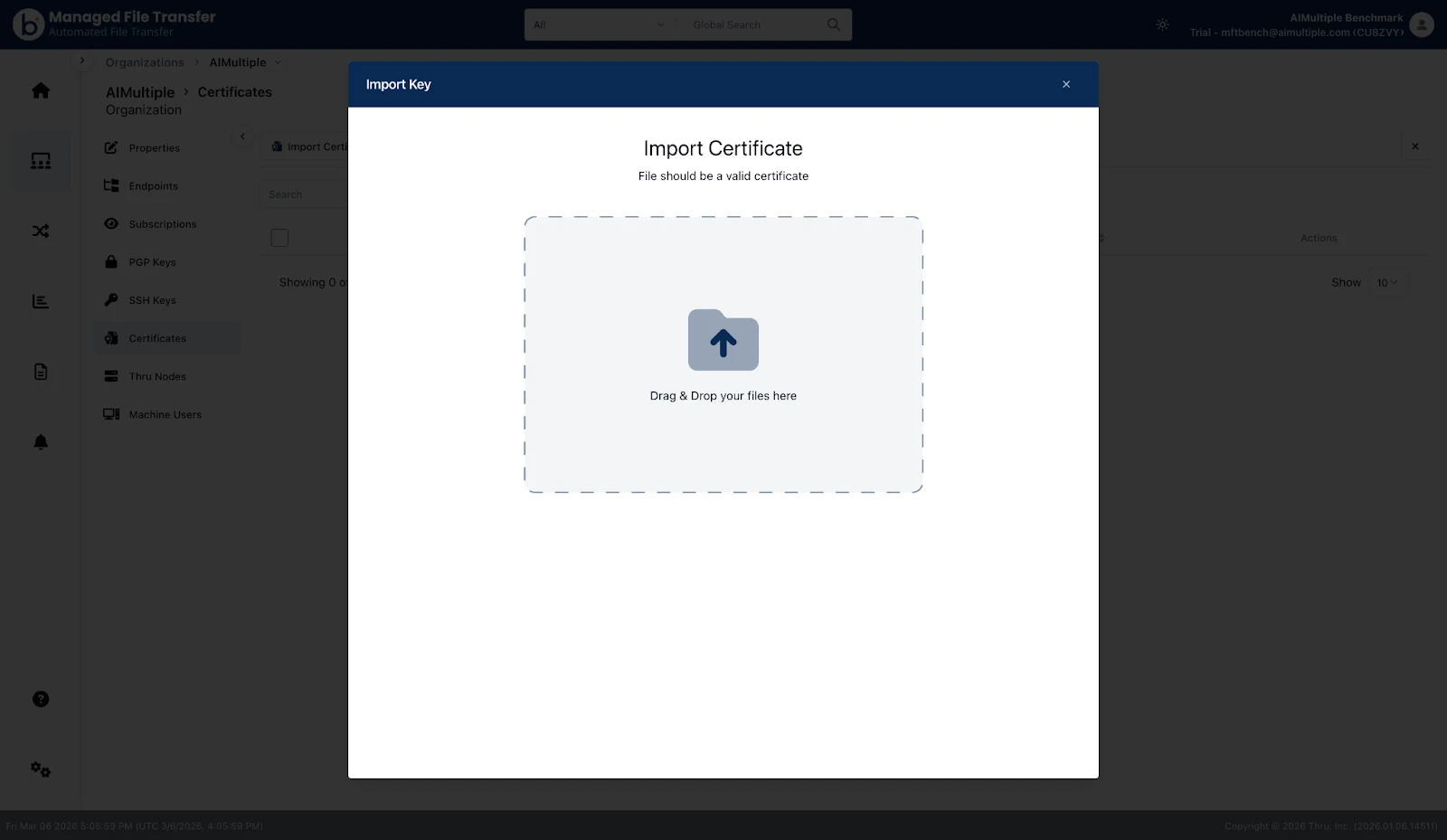This screenshot has width=1447, height=840.
Task: Open the user account avatar icon
Action: click(1422, 24)
